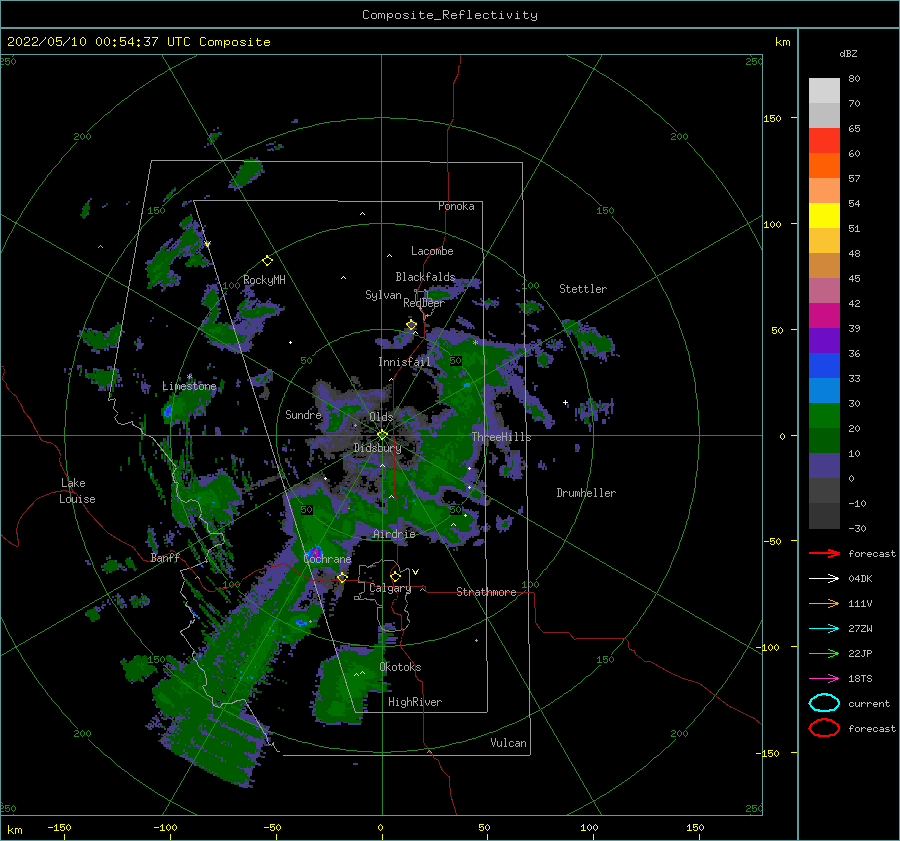Screen dimensions: 900x841
Task: Click the Airdrie town label
Action: point(394,534)
